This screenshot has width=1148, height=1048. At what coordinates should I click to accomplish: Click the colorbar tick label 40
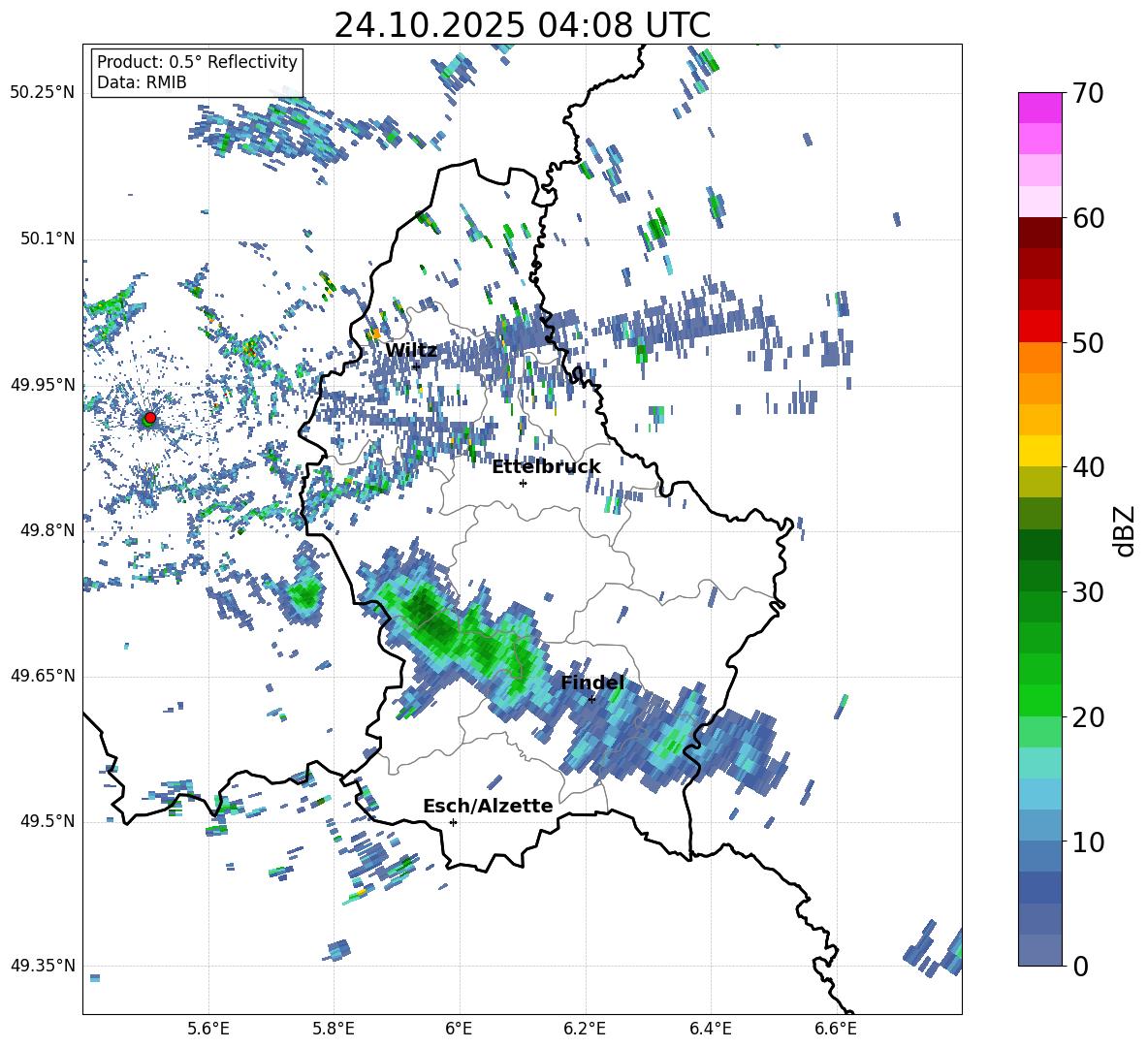coord(1089,467)
